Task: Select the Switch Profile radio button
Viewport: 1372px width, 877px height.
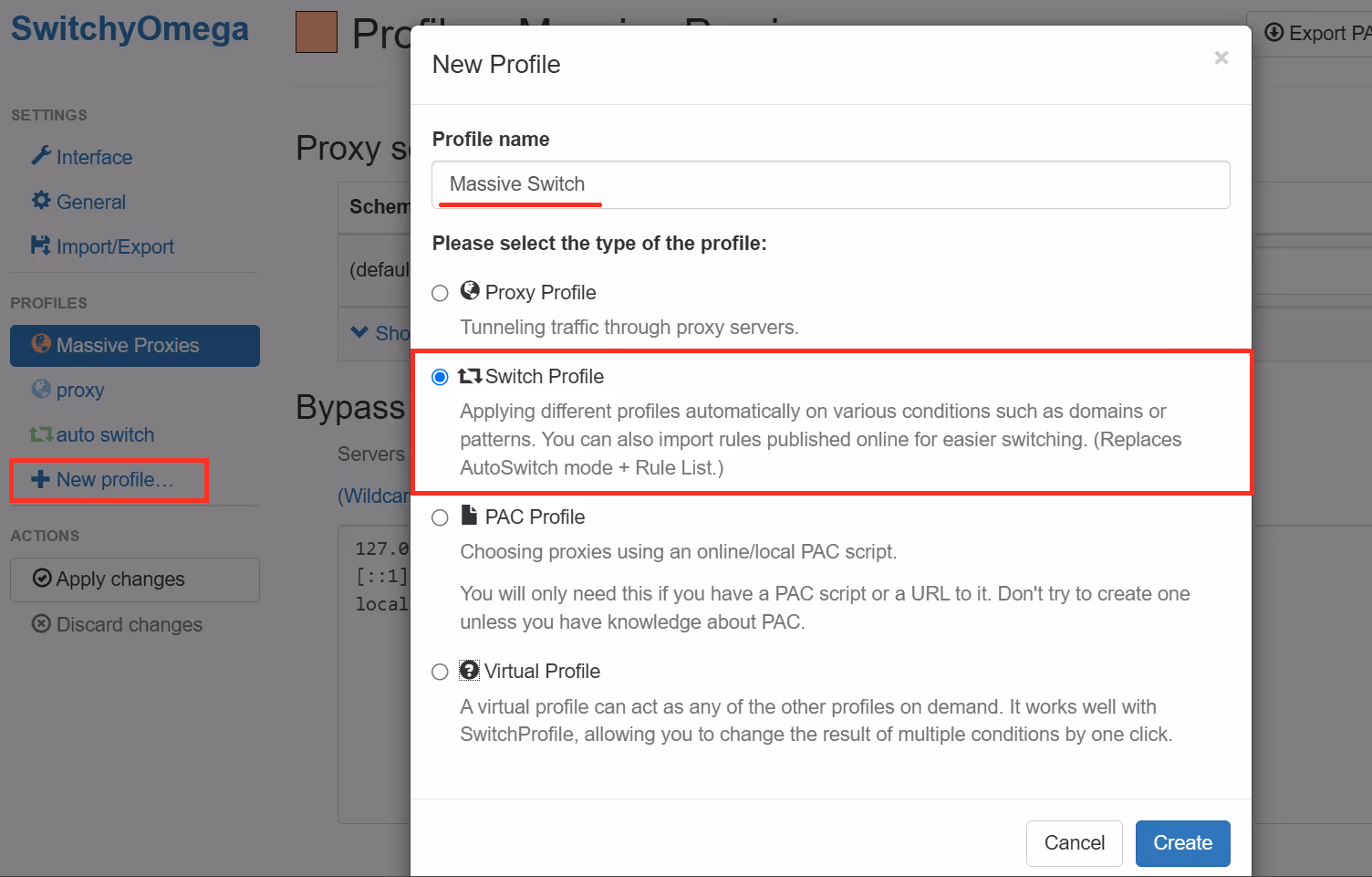Action: click(440, 377)
